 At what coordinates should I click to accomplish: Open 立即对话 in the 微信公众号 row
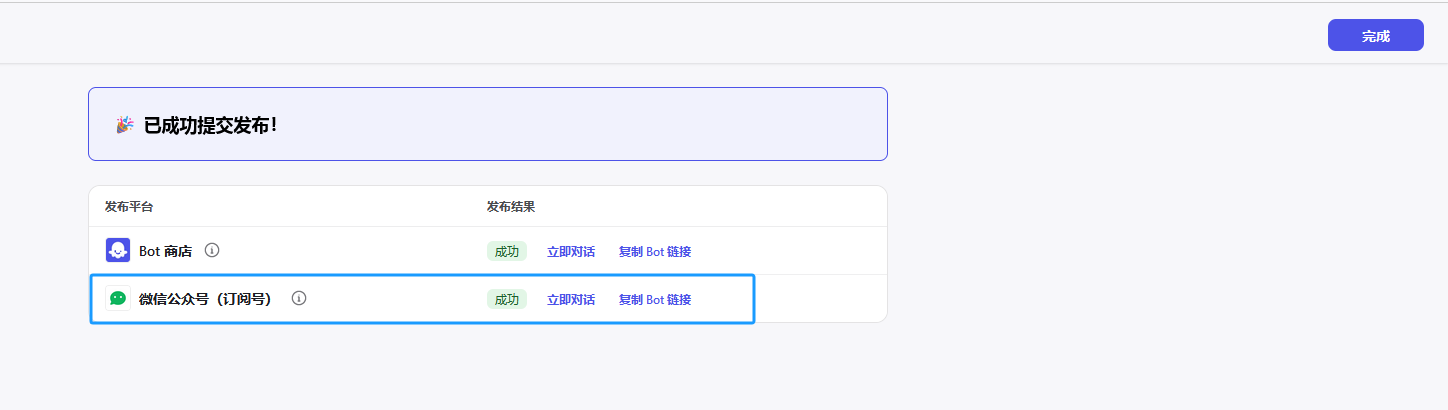pyautogui.click(x=571, y=299)
